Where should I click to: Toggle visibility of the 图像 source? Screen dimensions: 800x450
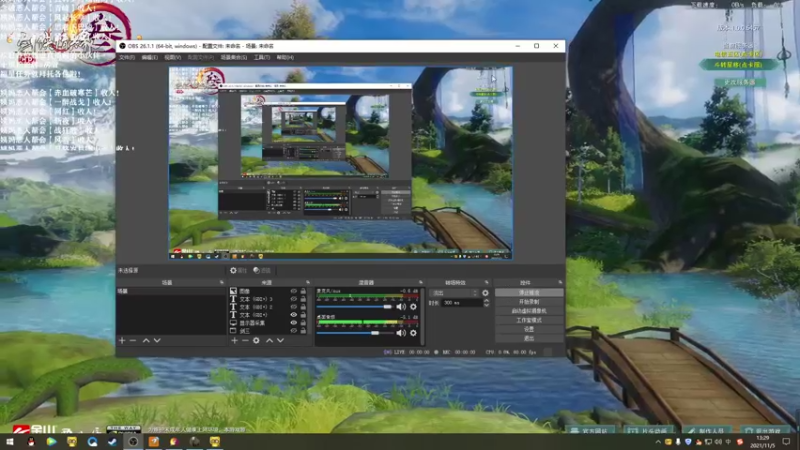[293, 291]
